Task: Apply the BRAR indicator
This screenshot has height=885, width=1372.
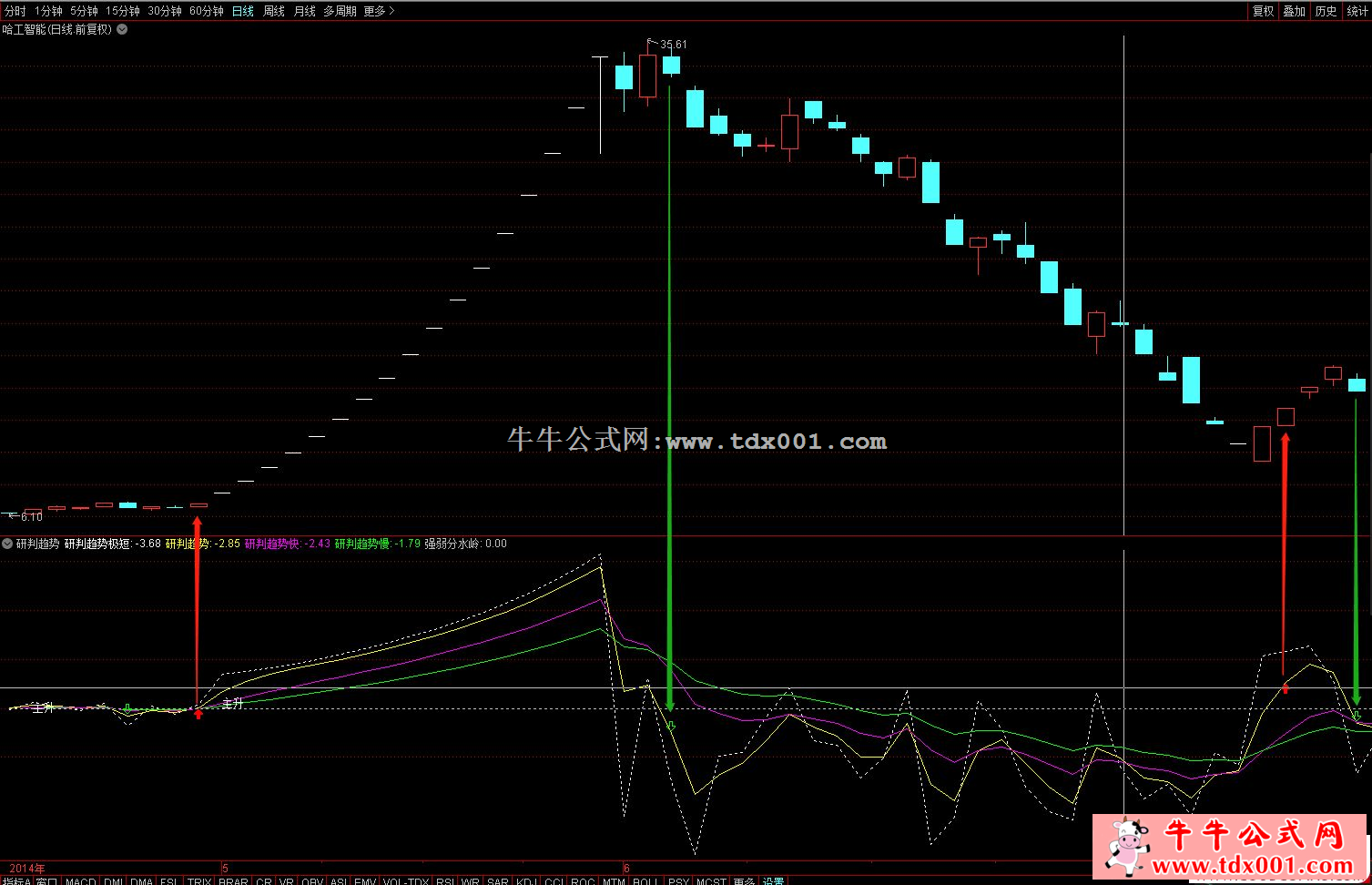Action: 233,880
